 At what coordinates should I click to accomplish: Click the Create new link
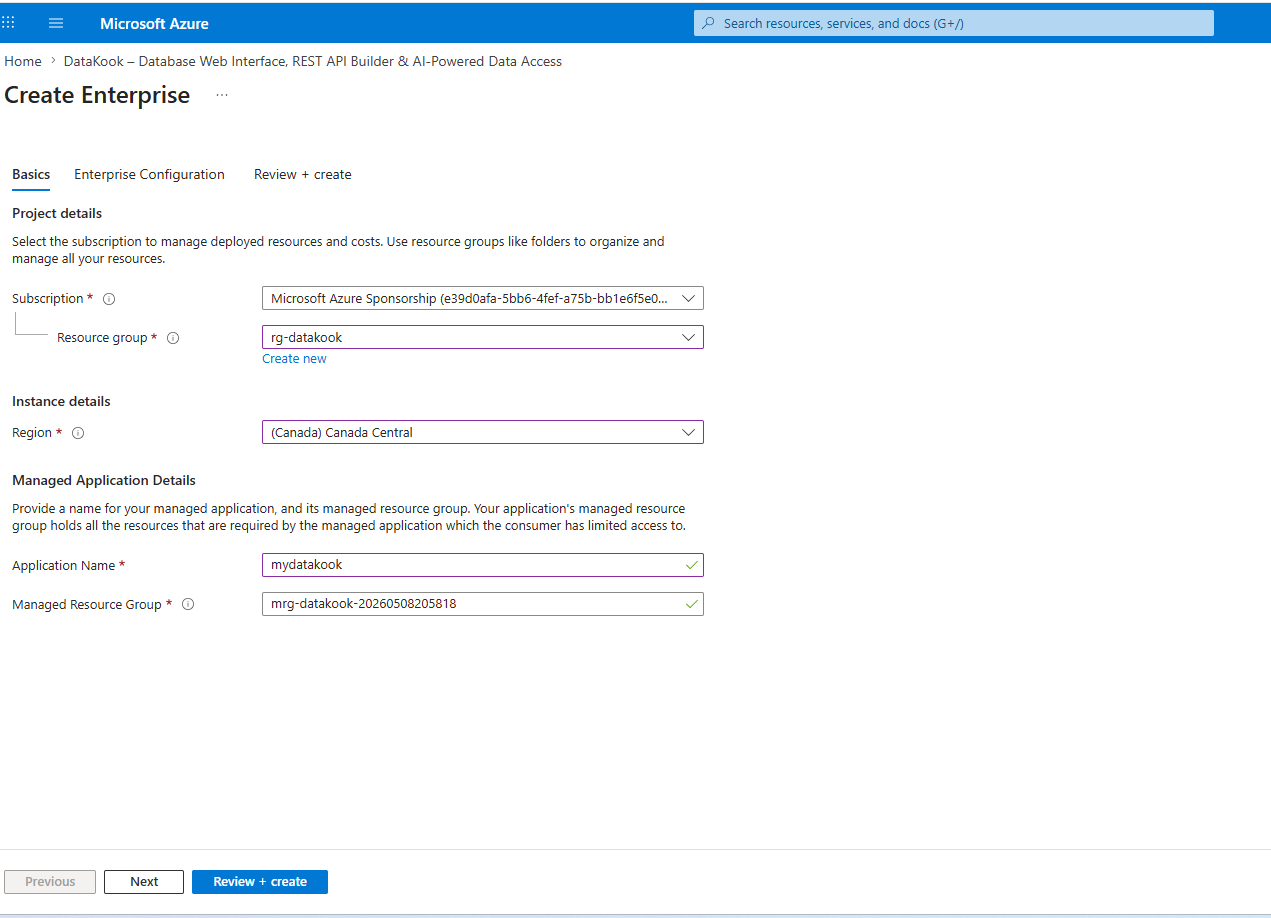coord(294,359)
